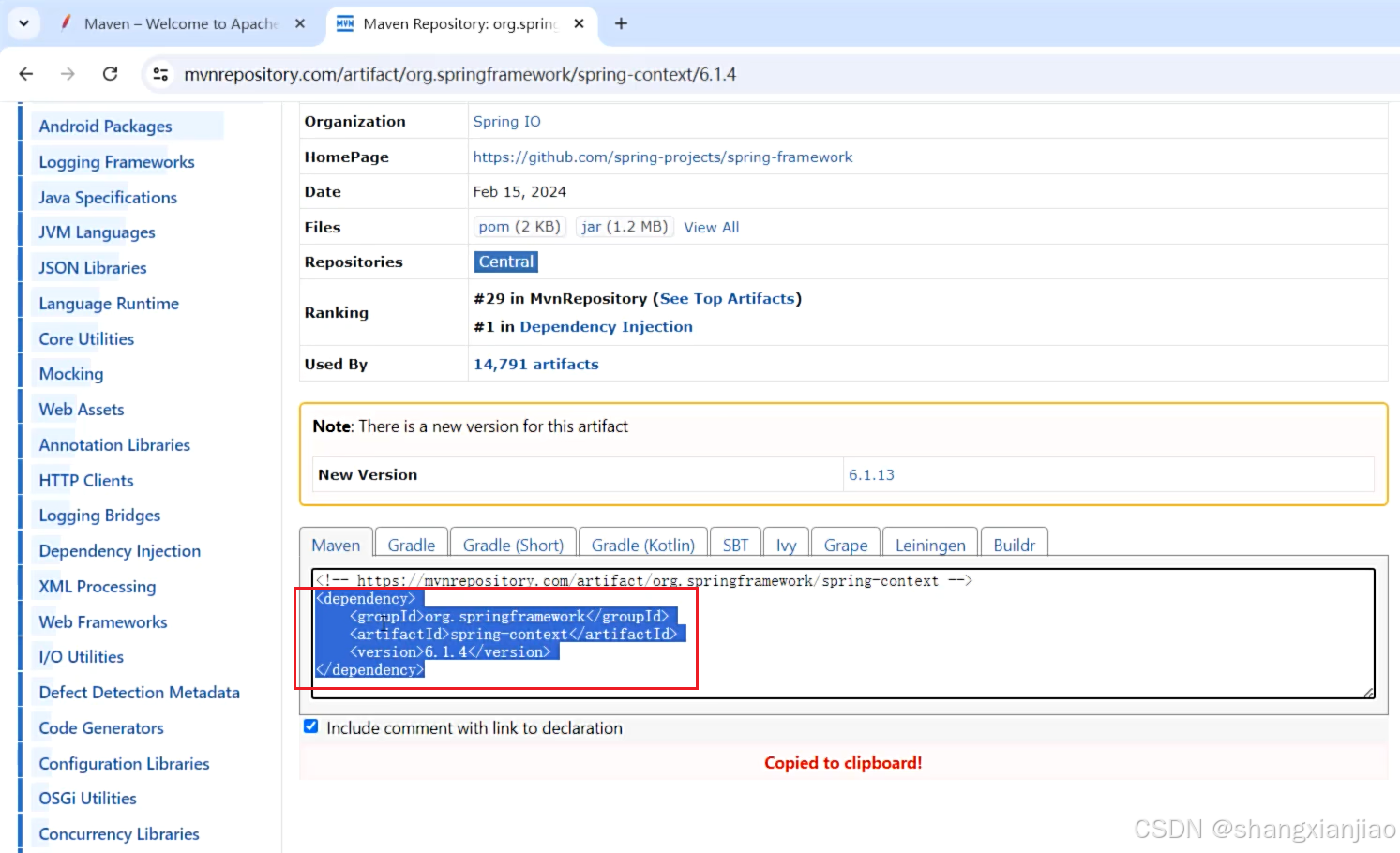The image size is (1400, 853).
Task: Open Annotation Libraries category
Action: coord(114,445)
